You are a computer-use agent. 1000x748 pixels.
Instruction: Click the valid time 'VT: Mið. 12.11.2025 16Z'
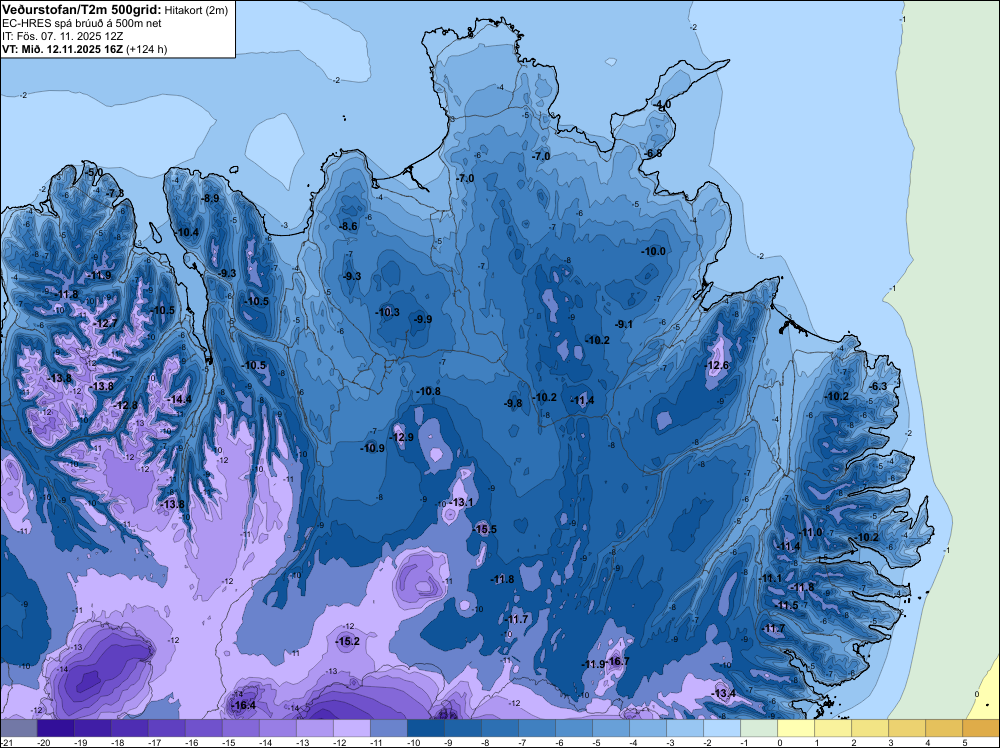pyautogui.click(x=62, y=49)
